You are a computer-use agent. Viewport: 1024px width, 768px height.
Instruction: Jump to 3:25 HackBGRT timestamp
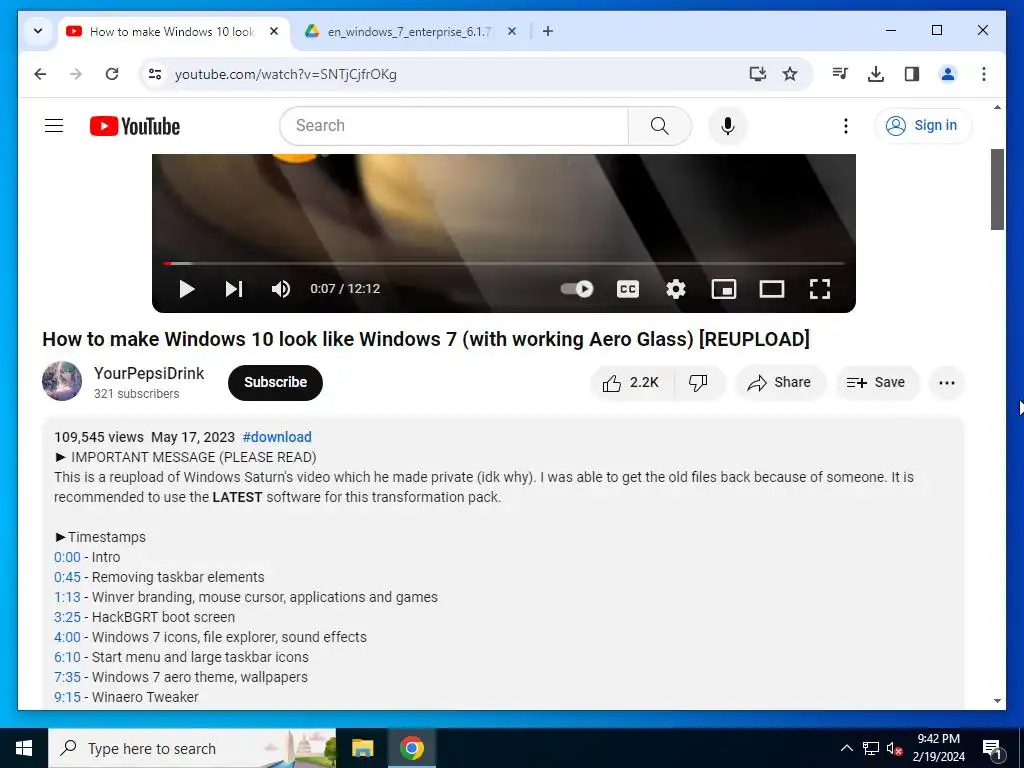tap(67, 617)
